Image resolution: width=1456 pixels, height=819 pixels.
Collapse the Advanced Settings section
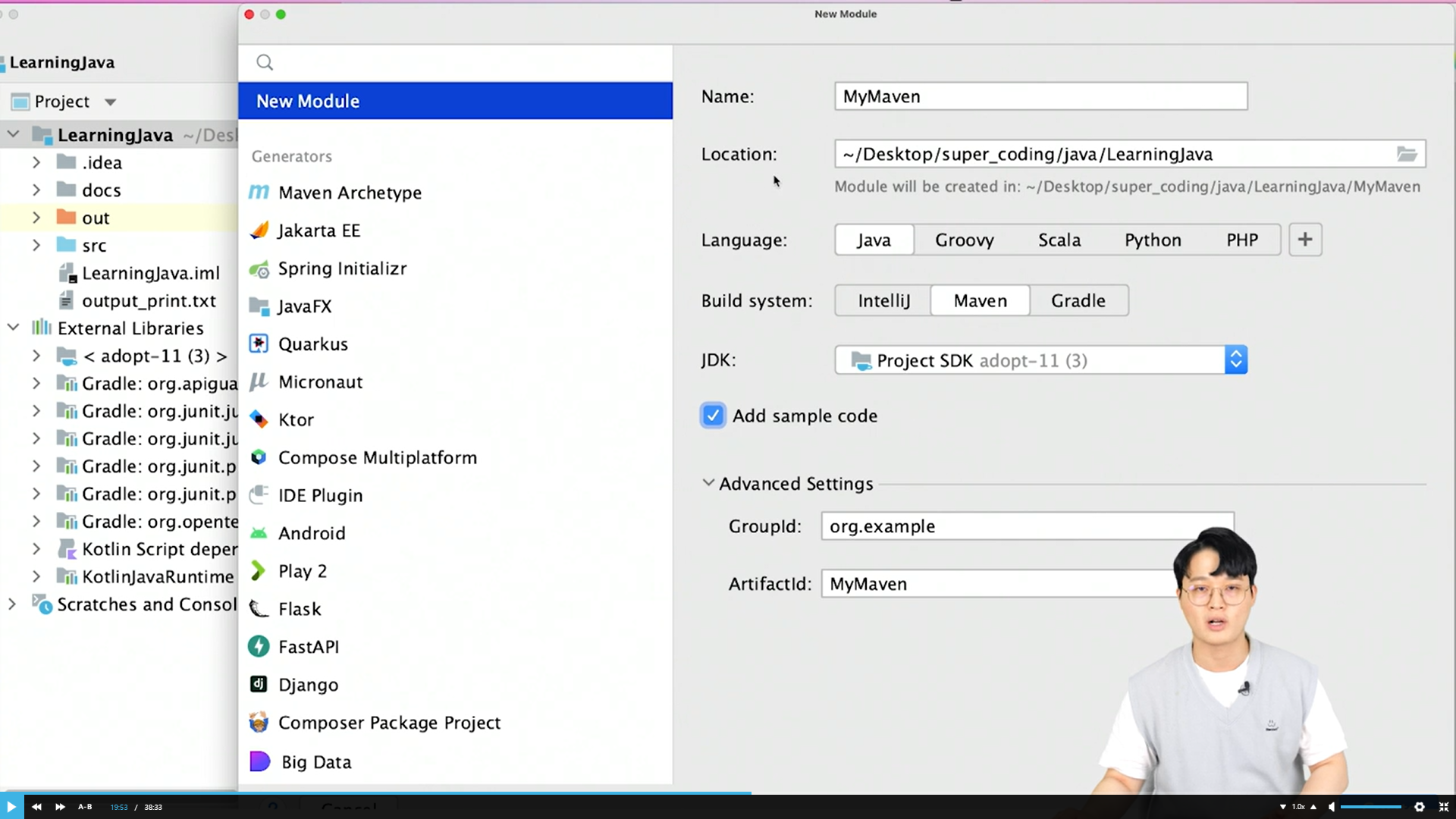(708, 482)
